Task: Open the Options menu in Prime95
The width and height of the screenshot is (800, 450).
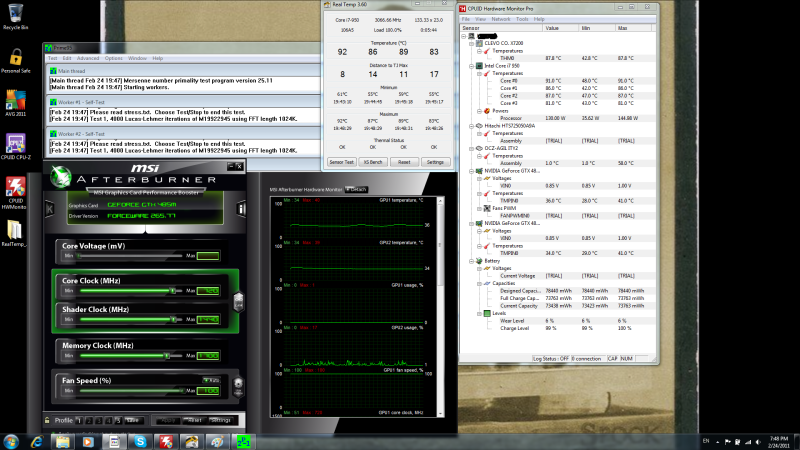Action: click(113, 58)
